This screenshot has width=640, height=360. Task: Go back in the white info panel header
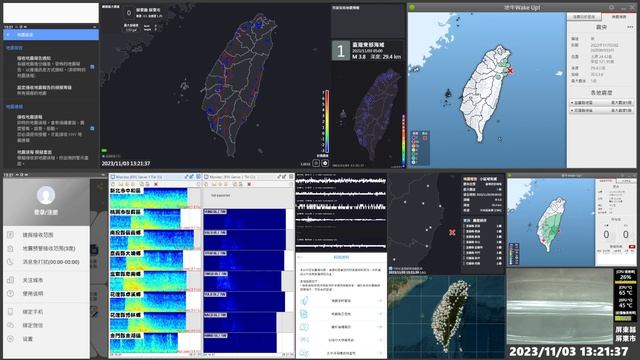coord(300,258)
